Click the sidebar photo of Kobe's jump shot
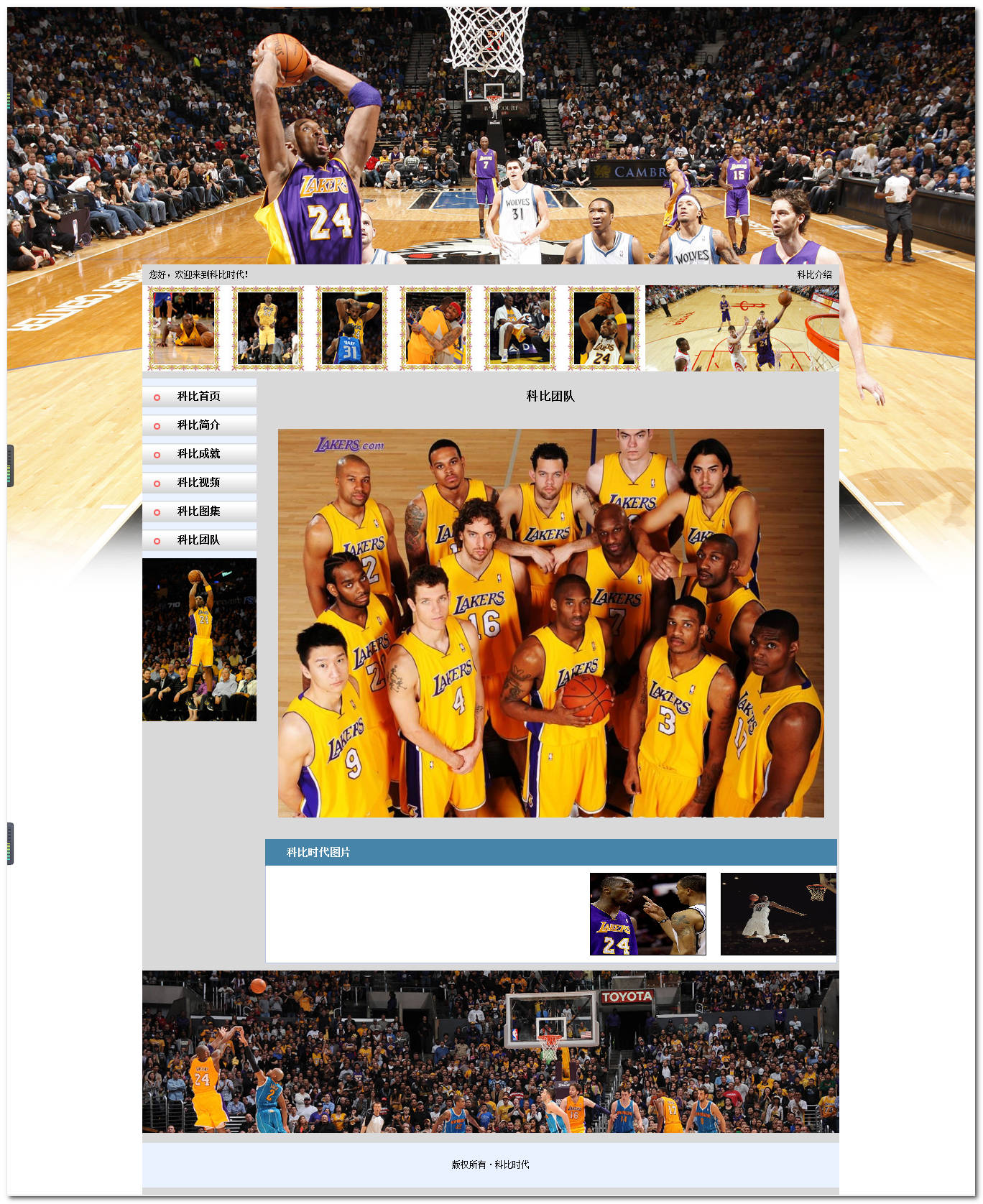The image size is (983, 1204). 199,639
